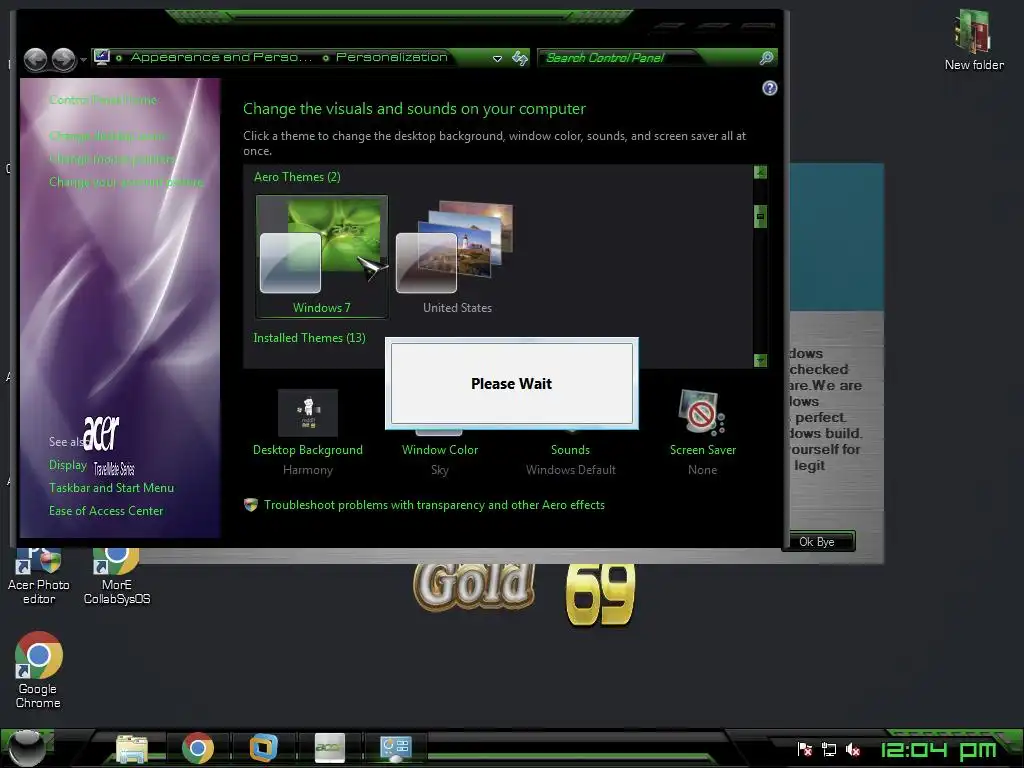Viewport: 1024px width, 768px height.
Task: Select the Personalization breadcrumb
Action: point(392,57)
